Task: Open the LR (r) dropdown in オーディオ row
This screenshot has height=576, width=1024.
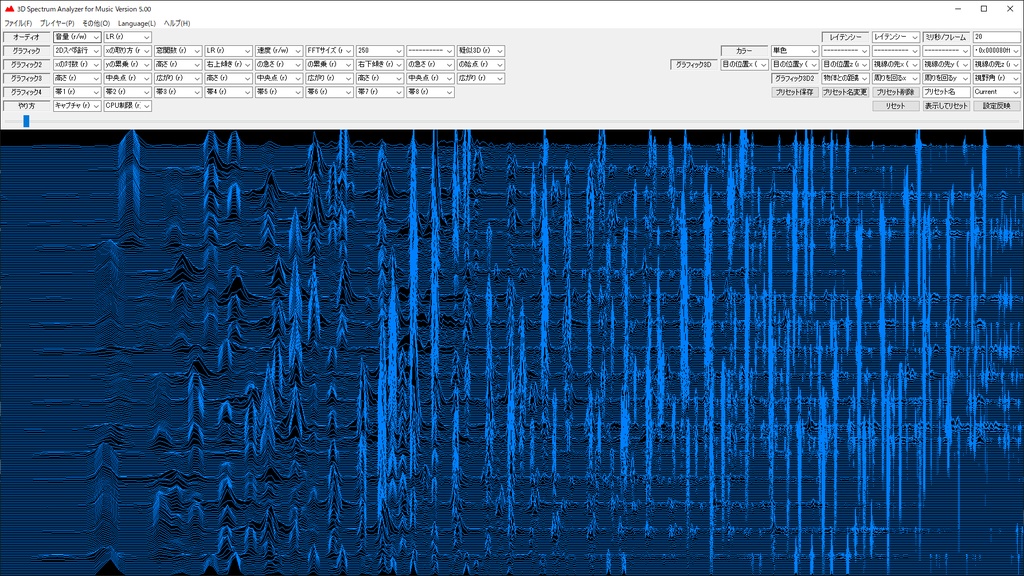Action: click(127, 37)
